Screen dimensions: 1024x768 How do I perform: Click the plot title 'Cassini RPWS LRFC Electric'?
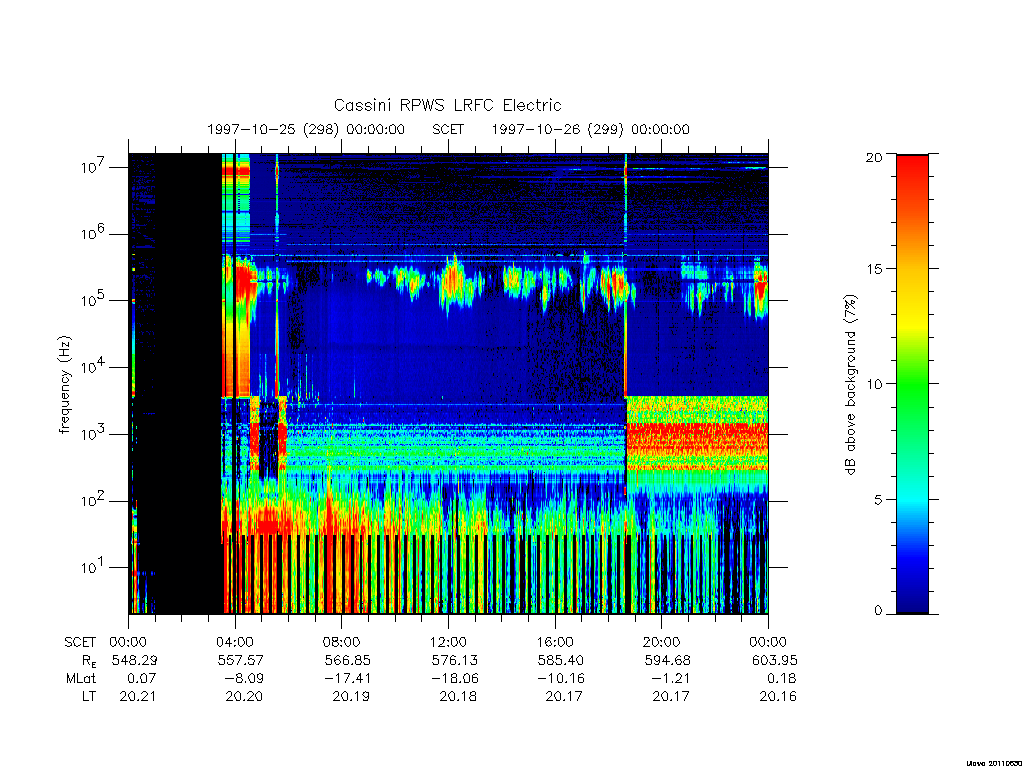coord(447,105)
